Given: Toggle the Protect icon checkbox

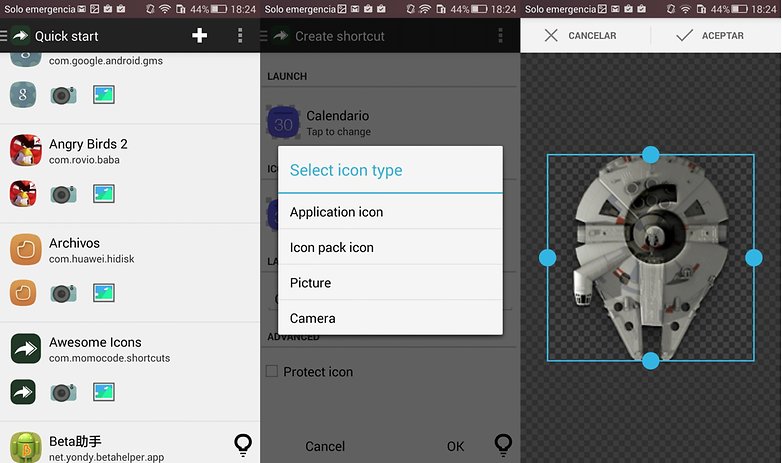Looking at the screenshot, I should point(272,371).
